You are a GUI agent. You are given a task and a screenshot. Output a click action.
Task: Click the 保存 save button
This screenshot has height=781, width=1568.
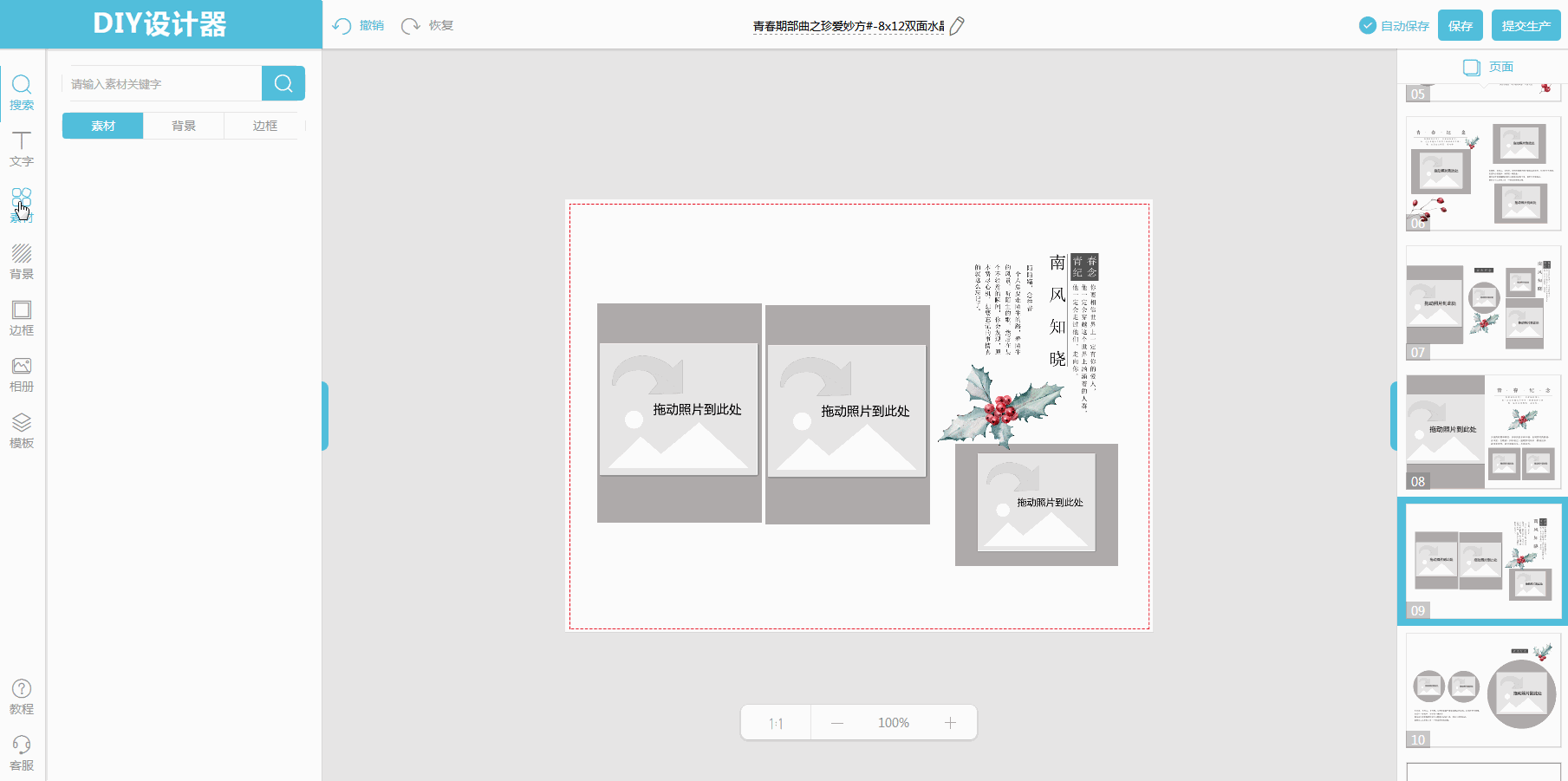(1461, 26)
